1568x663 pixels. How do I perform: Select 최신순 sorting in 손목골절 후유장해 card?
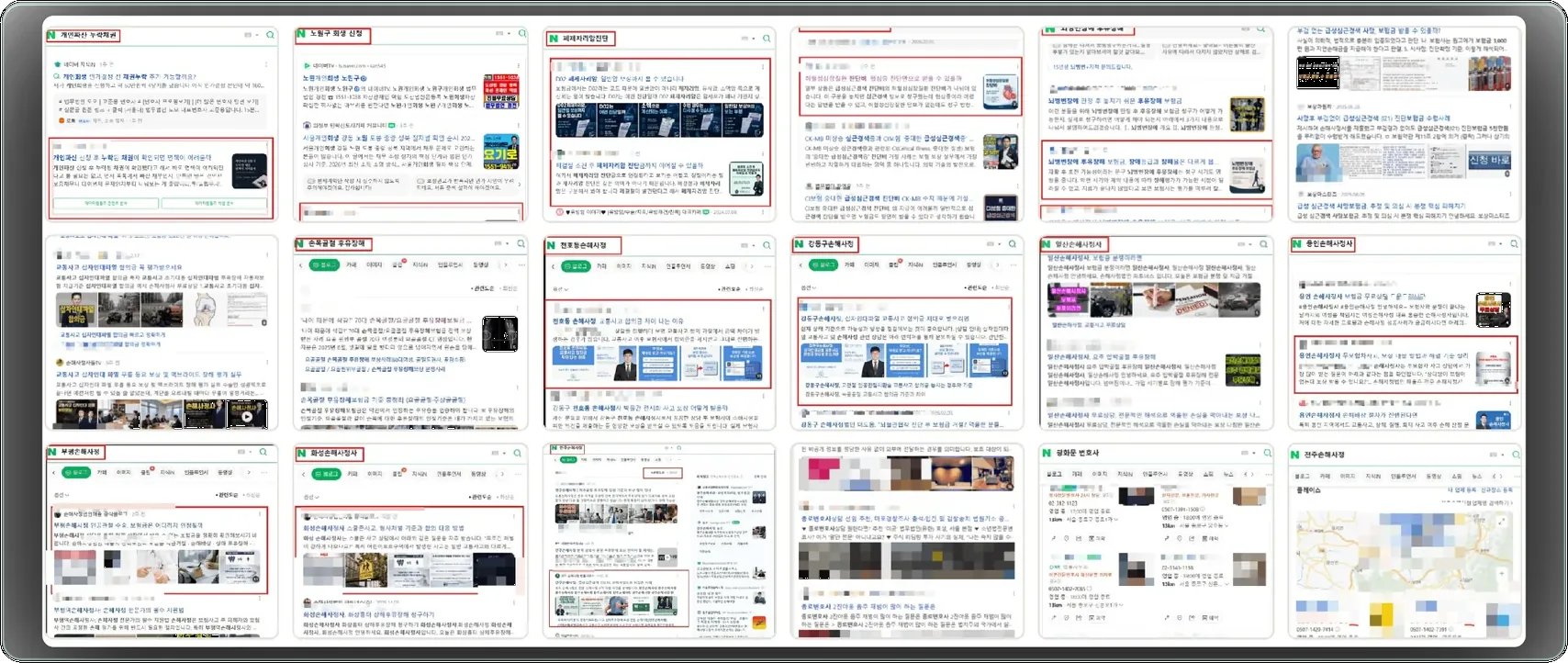coord(509,288)
